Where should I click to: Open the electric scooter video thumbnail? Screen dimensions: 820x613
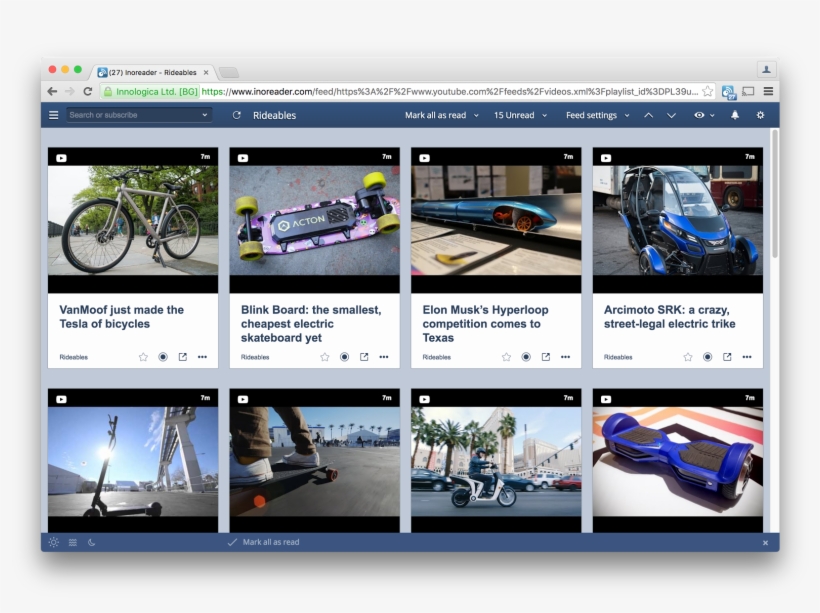coord(133,461)
